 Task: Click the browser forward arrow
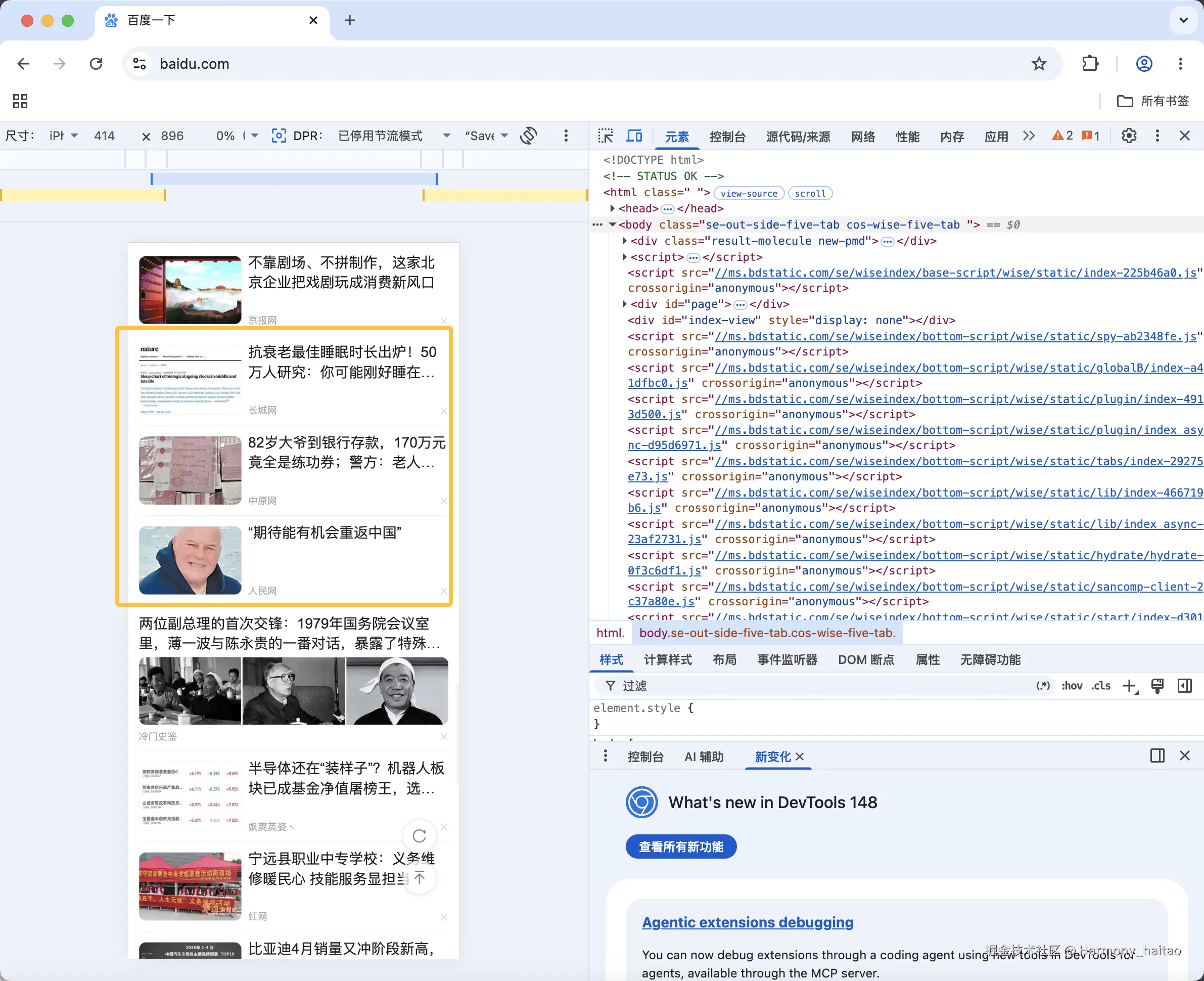point(59,64)
